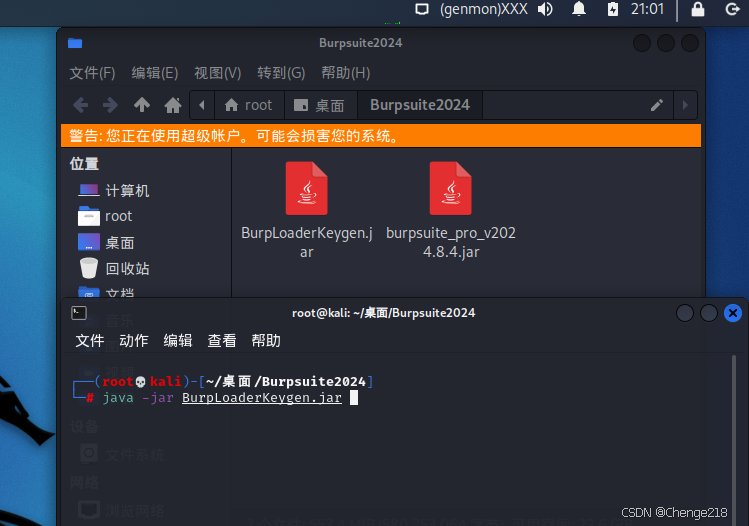Click the terminal window icon in its title bar
Screen dimensions: 749x526
tap(79, 313)
